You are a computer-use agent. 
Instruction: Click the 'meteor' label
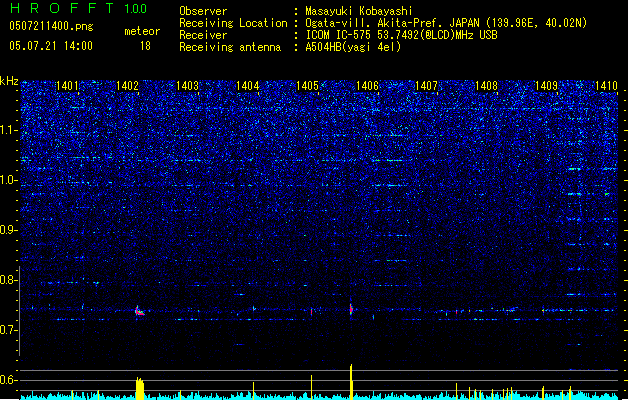pyautogui.click(x=142, y=31)
